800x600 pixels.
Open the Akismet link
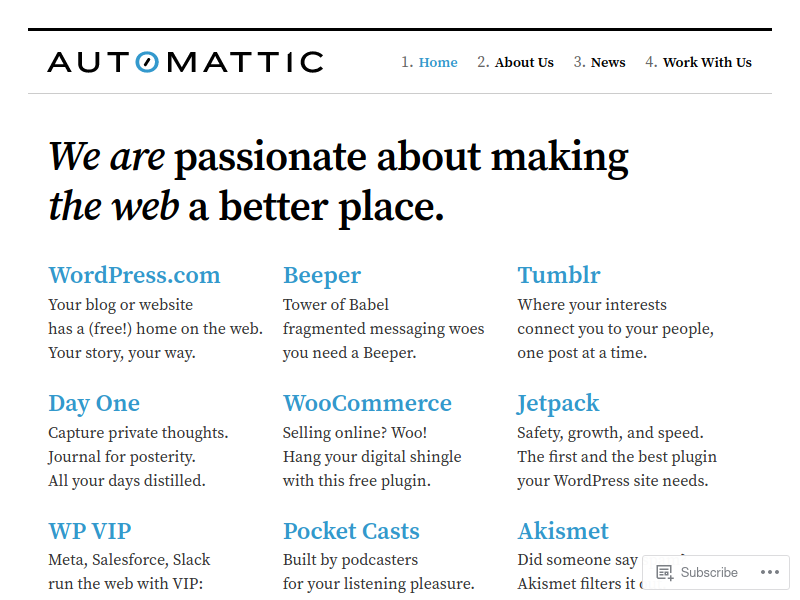point(563,531)
